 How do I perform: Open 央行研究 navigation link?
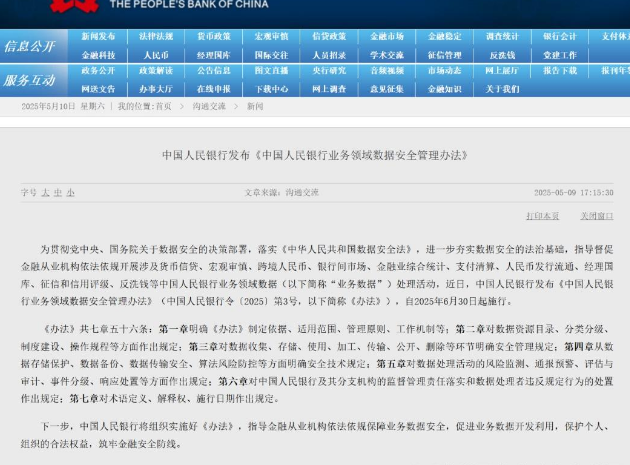point(329,71)
